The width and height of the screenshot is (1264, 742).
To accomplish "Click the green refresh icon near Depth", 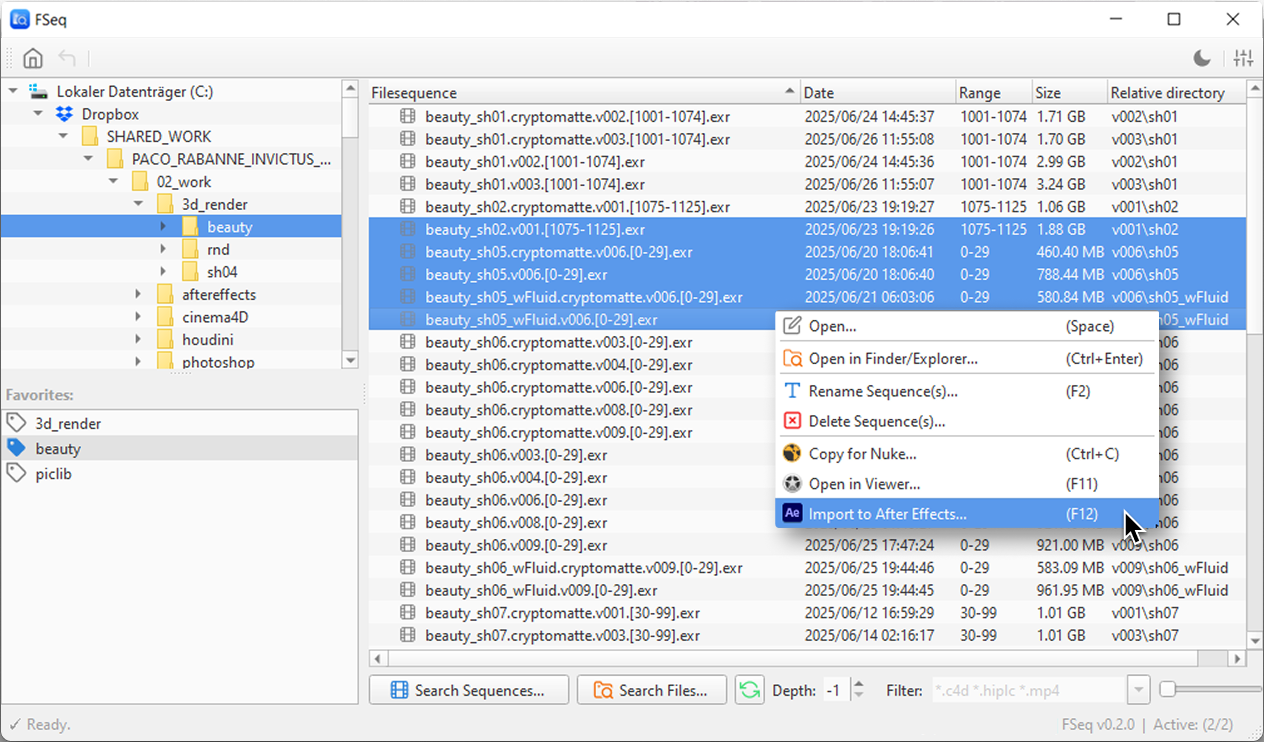I will (x=749, y=690).
